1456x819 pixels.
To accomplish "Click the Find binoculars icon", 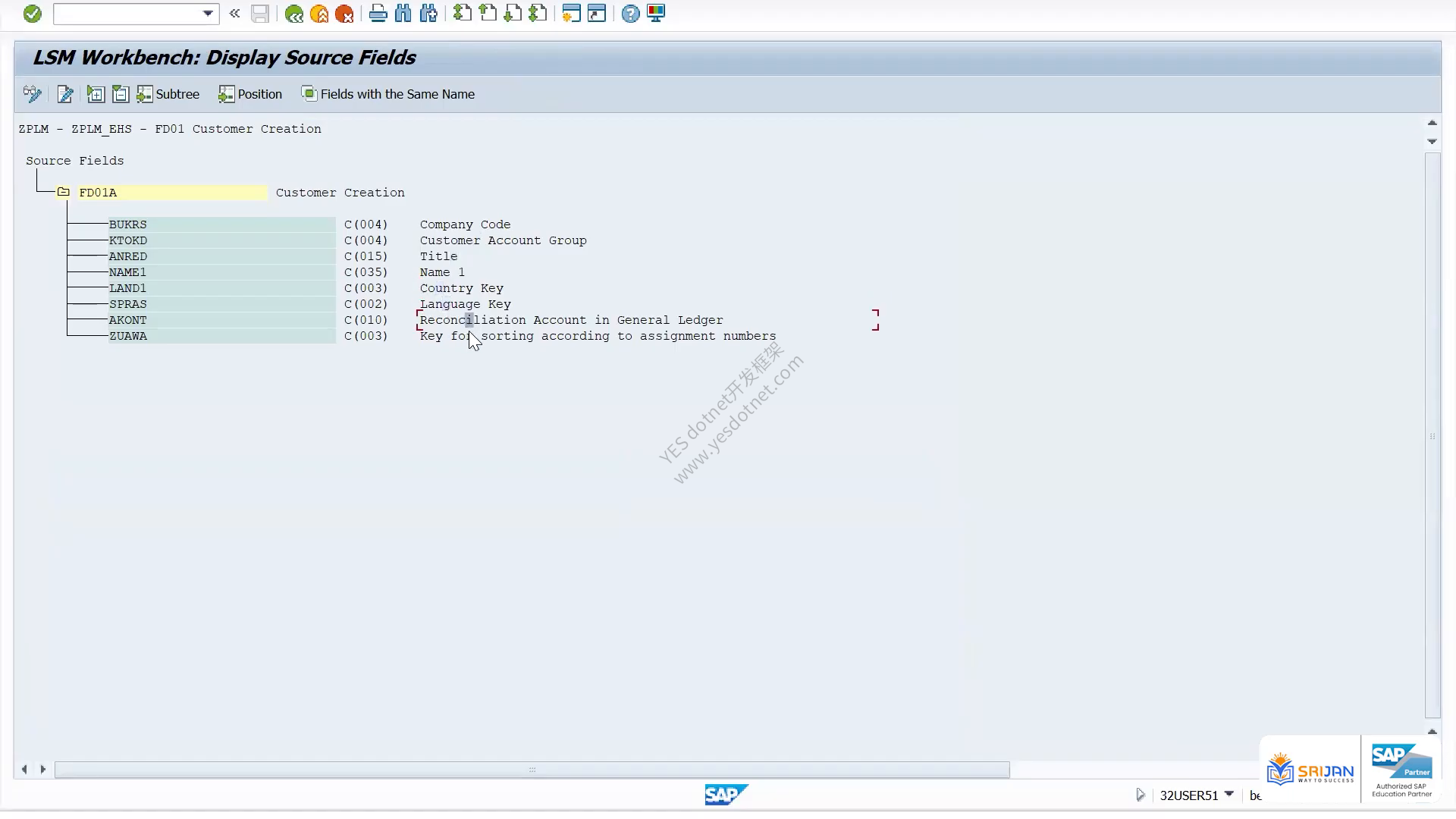I will point(403,14).
